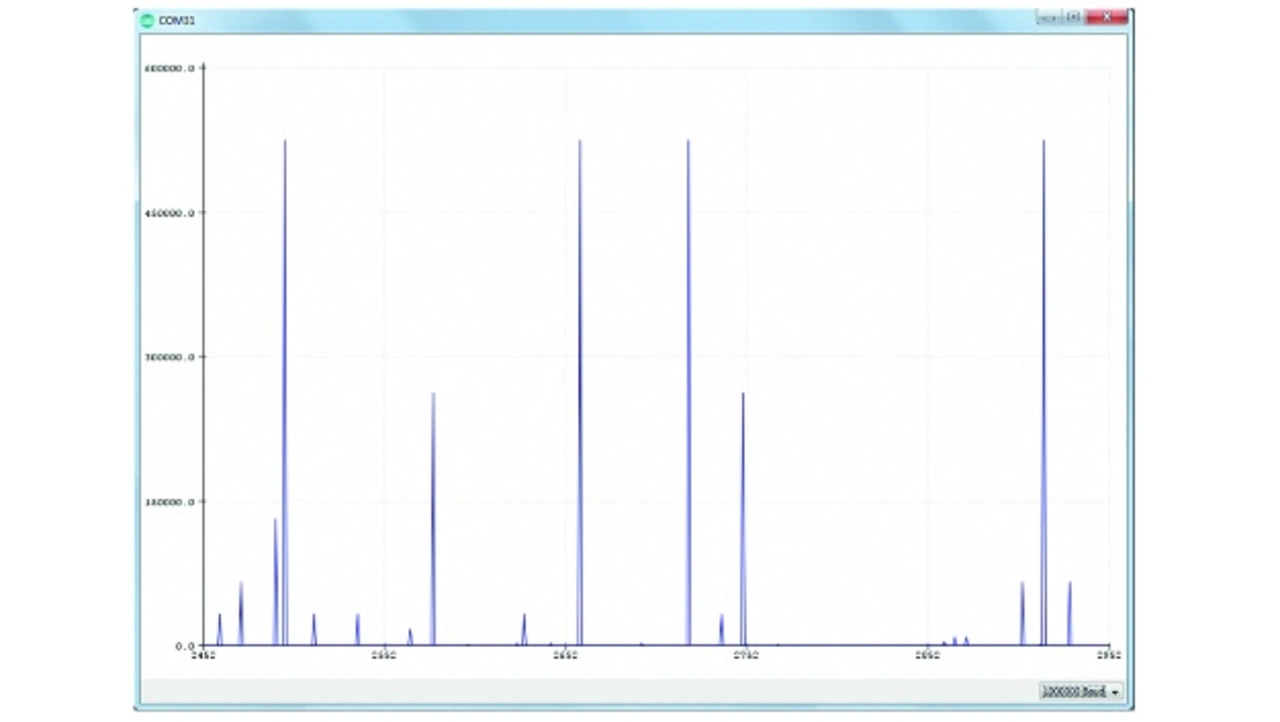Maximize the COM31 plotter window

(1072, 18)
